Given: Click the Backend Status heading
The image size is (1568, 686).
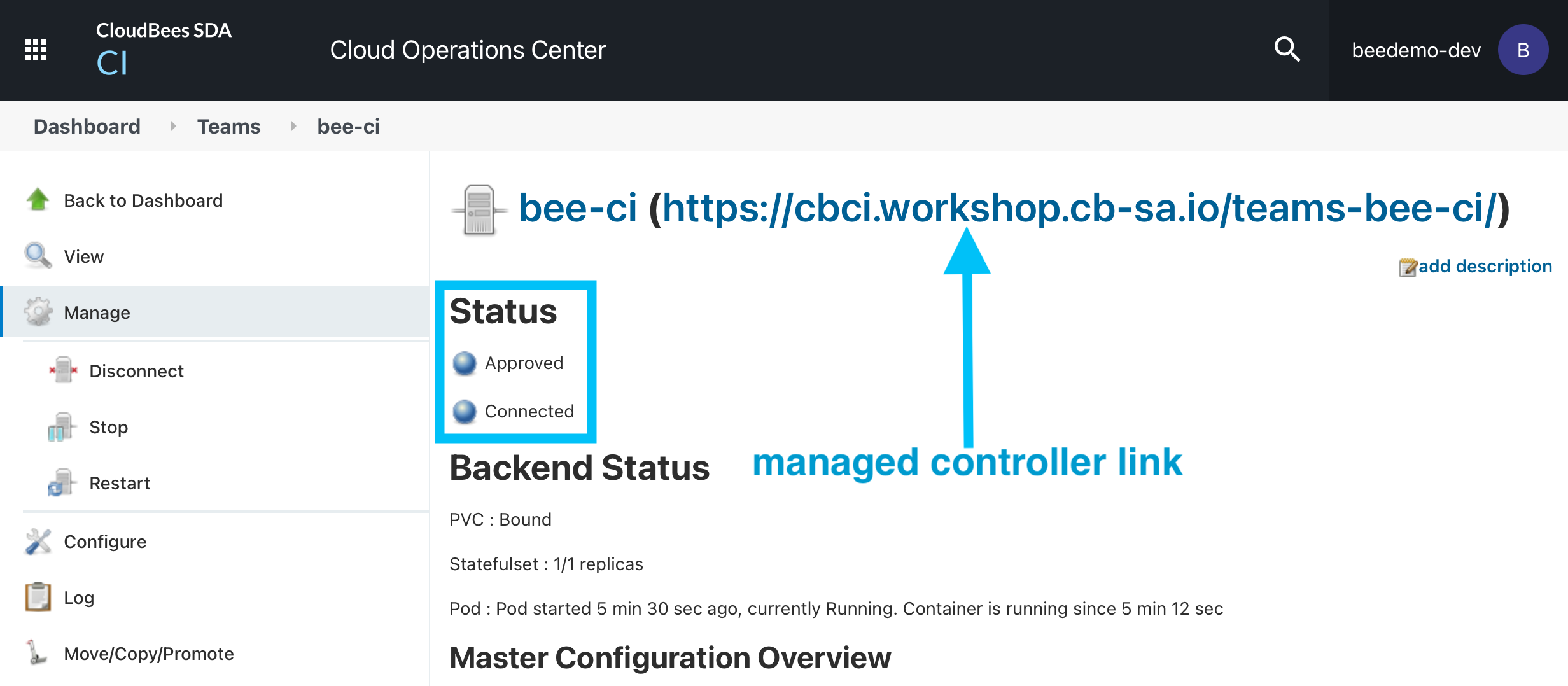Looking at the screenshot, I should click(x=579, y=468).
